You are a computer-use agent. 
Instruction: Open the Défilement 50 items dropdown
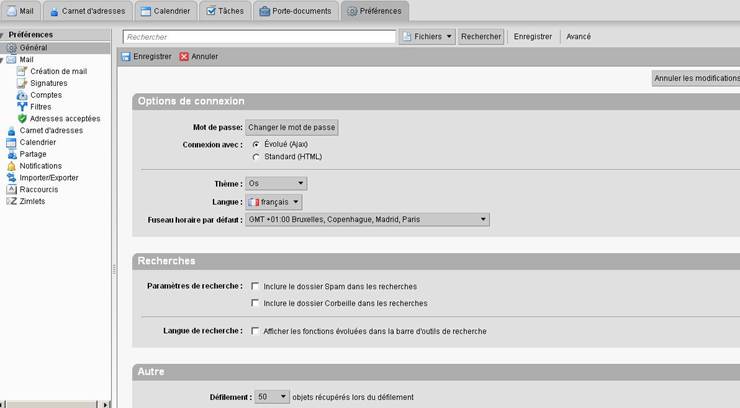(x=272, y=397)
